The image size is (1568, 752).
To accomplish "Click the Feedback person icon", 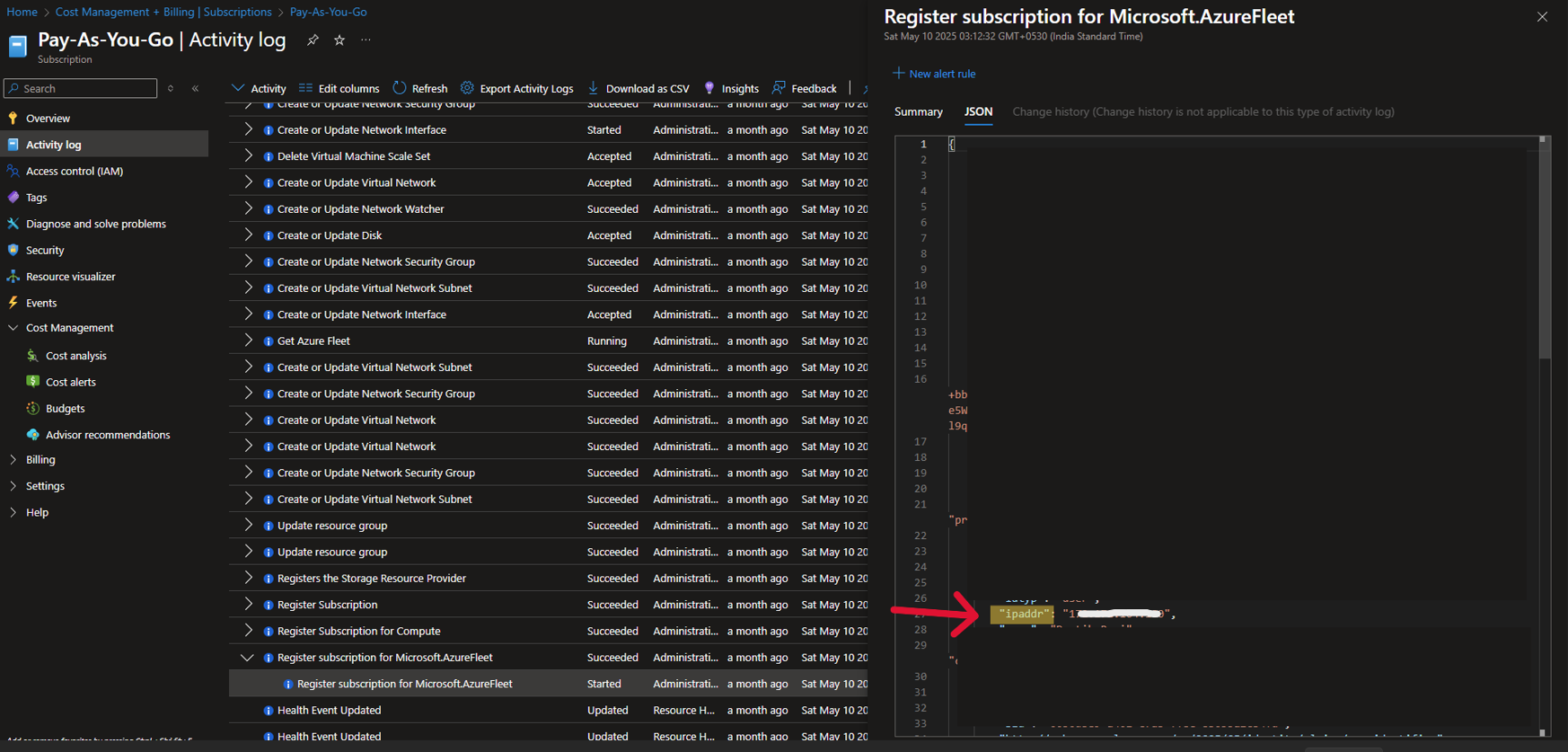I will pos(779,88).
